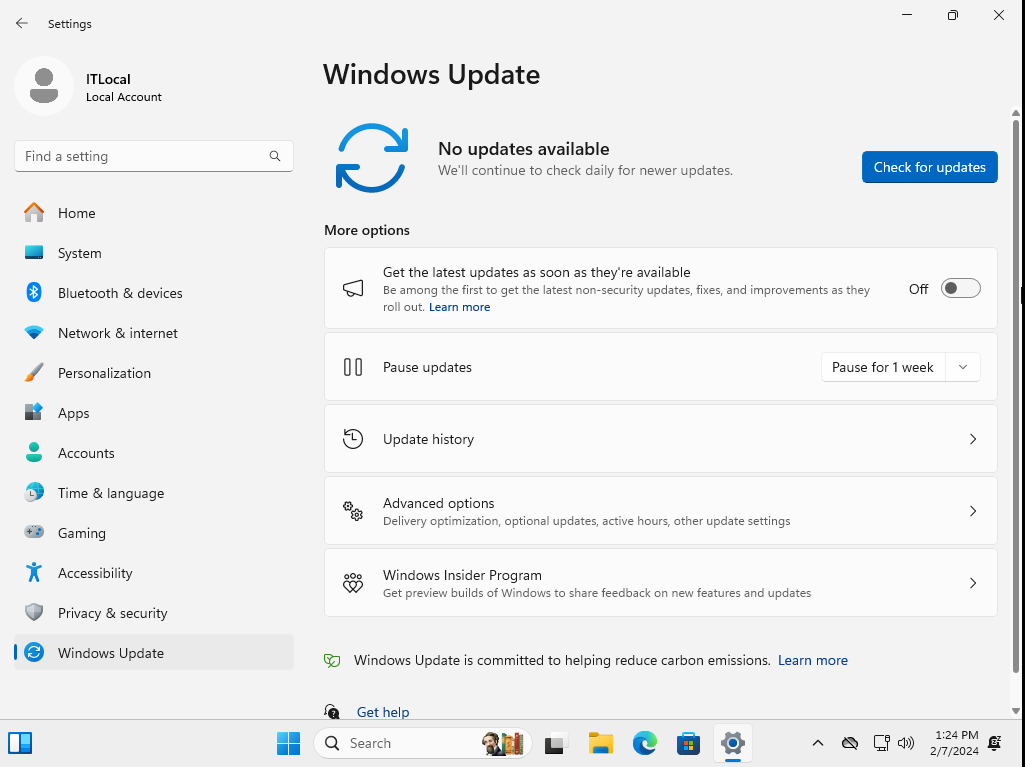The width and height of the screenshot is (1025, 767).
Task: Open Accounts settings page
Action: tap(154, 452)
